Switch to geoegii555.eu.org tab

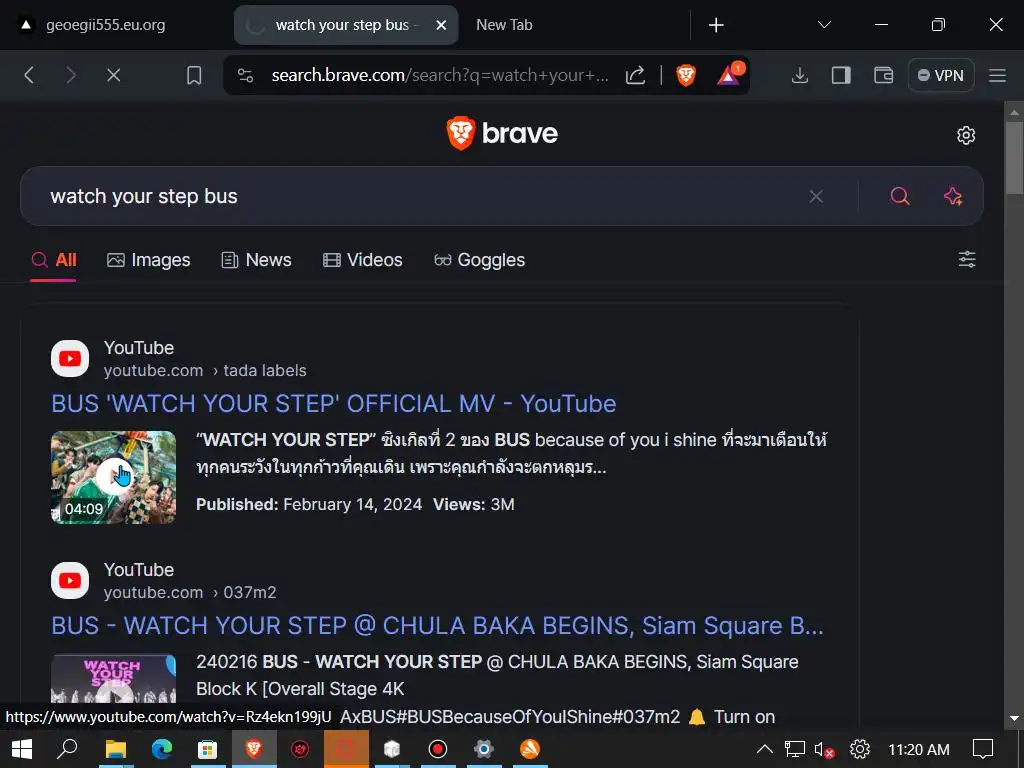(x=104, y=25)
